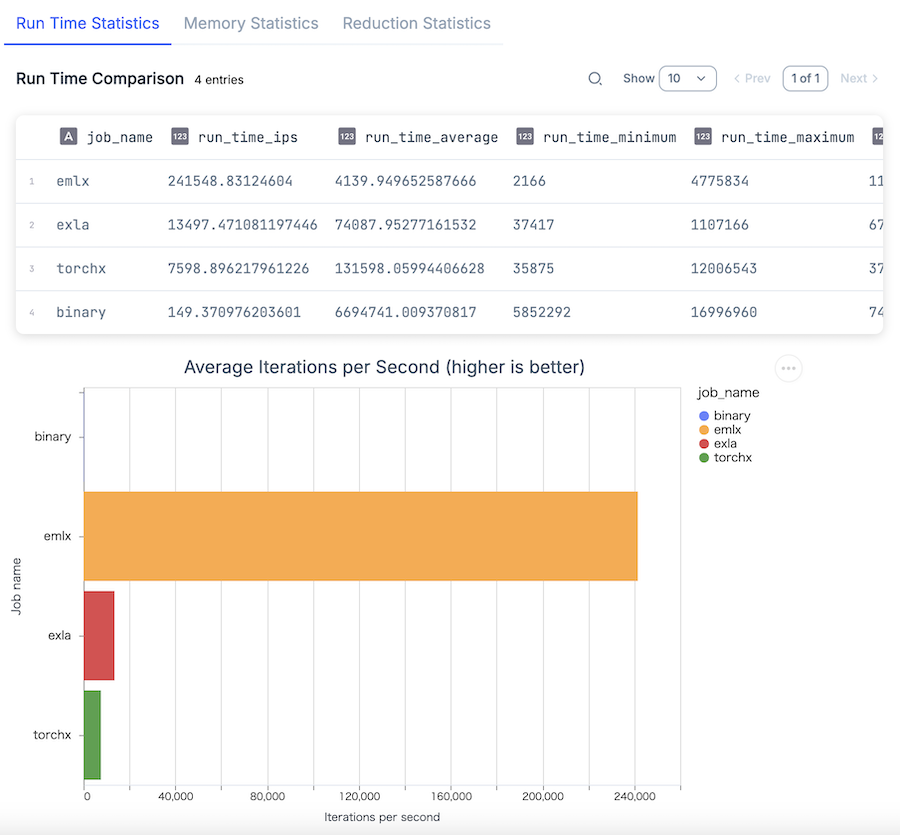Open the Show 10 rows dropdown
The width and height of the screenshot is (900, 835).
point(688,79)
